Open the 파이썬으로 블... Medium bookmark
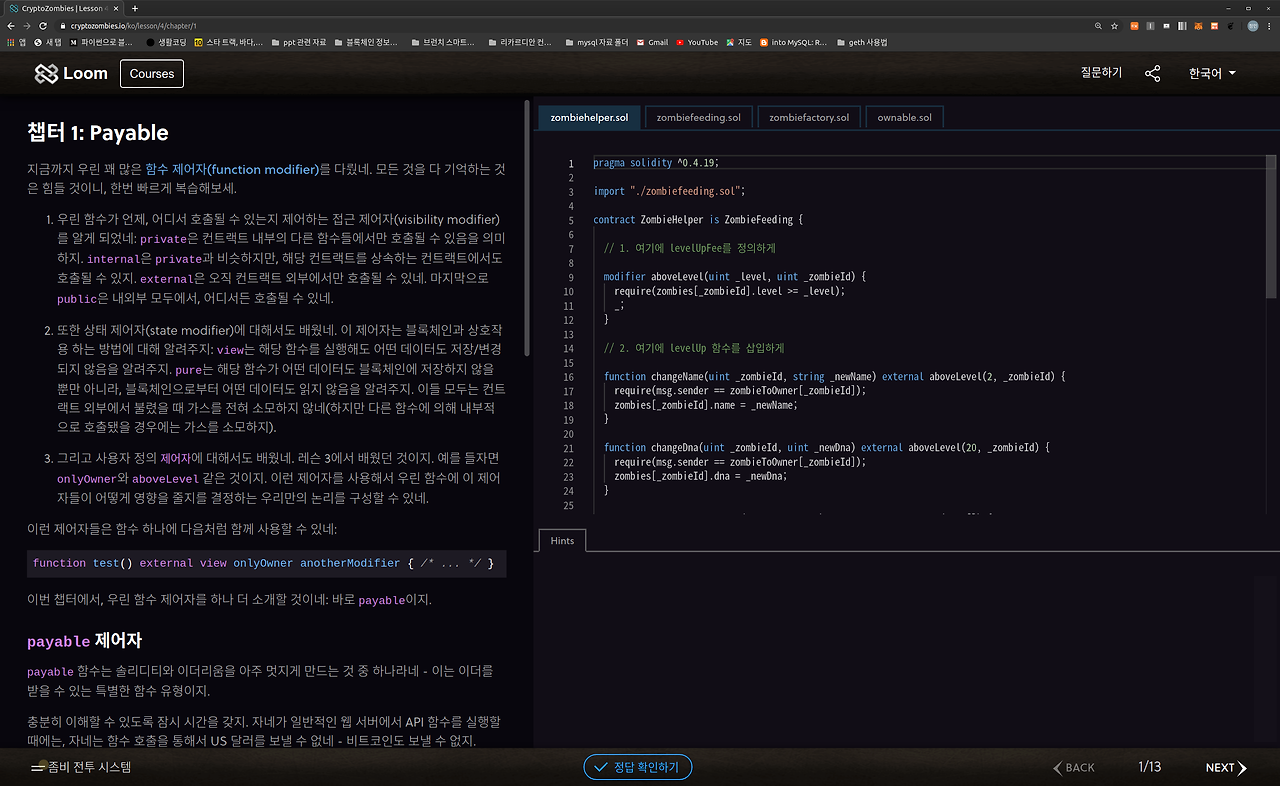 pos(101,43)
